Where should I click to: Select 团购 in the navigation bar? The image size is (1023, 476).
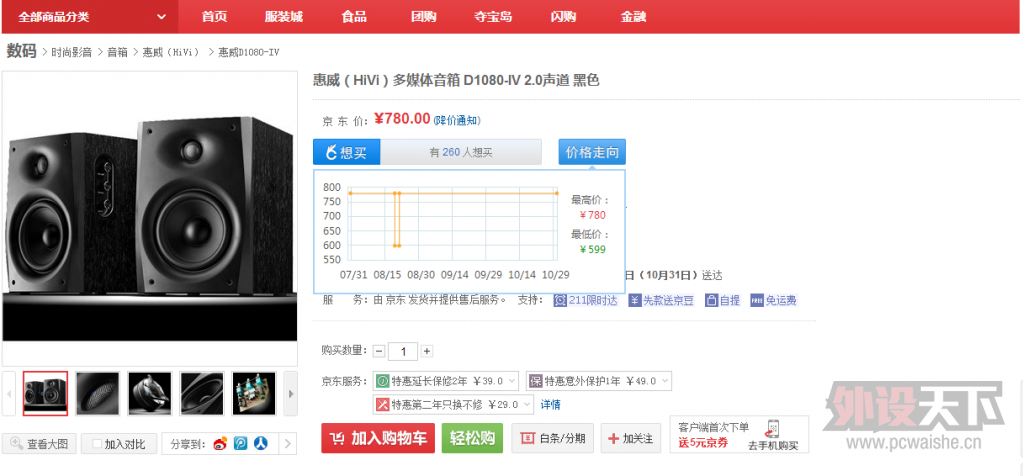423,17
